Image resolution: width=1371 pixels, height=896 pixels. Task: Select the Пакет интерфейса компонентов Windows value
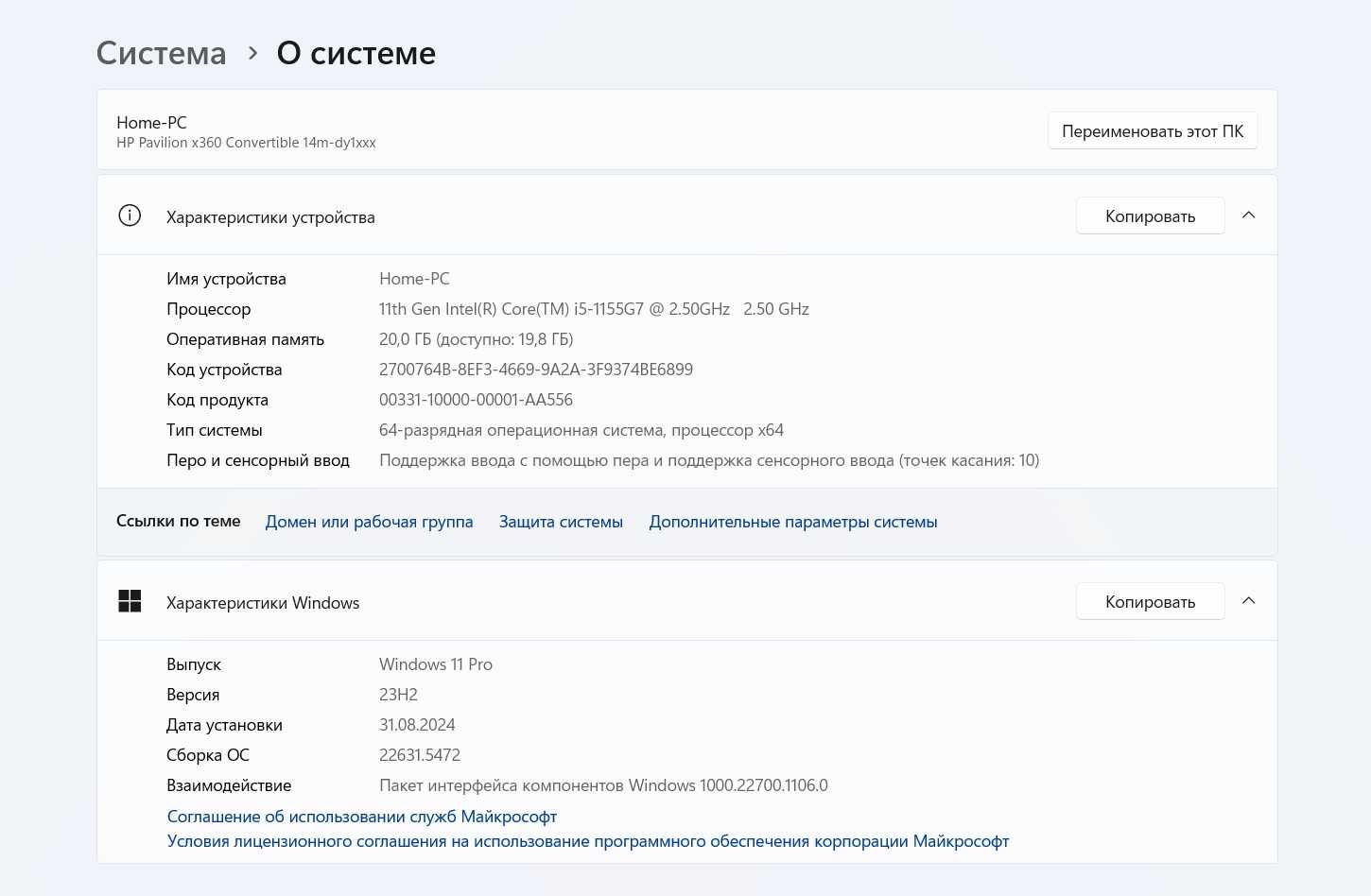[x=603, y=785]
